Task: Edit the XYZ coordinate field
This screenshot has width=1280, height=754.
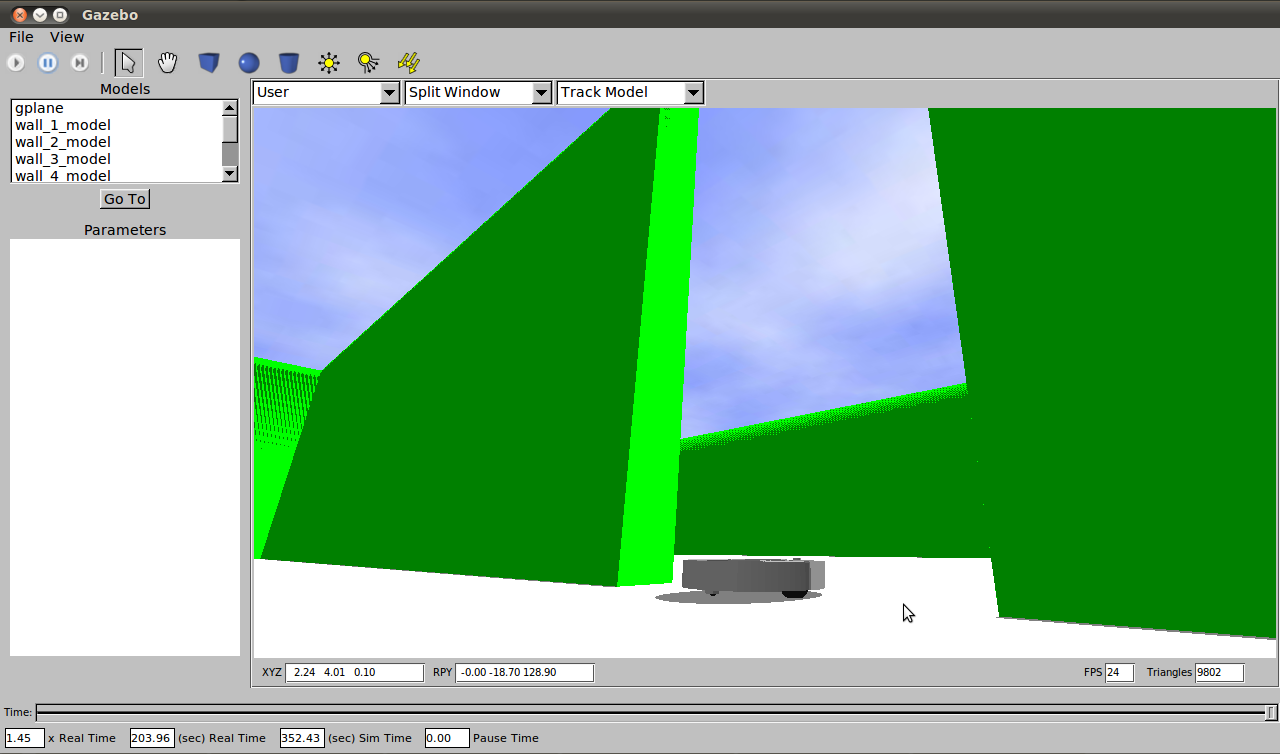Action: (x=353, y=672)
